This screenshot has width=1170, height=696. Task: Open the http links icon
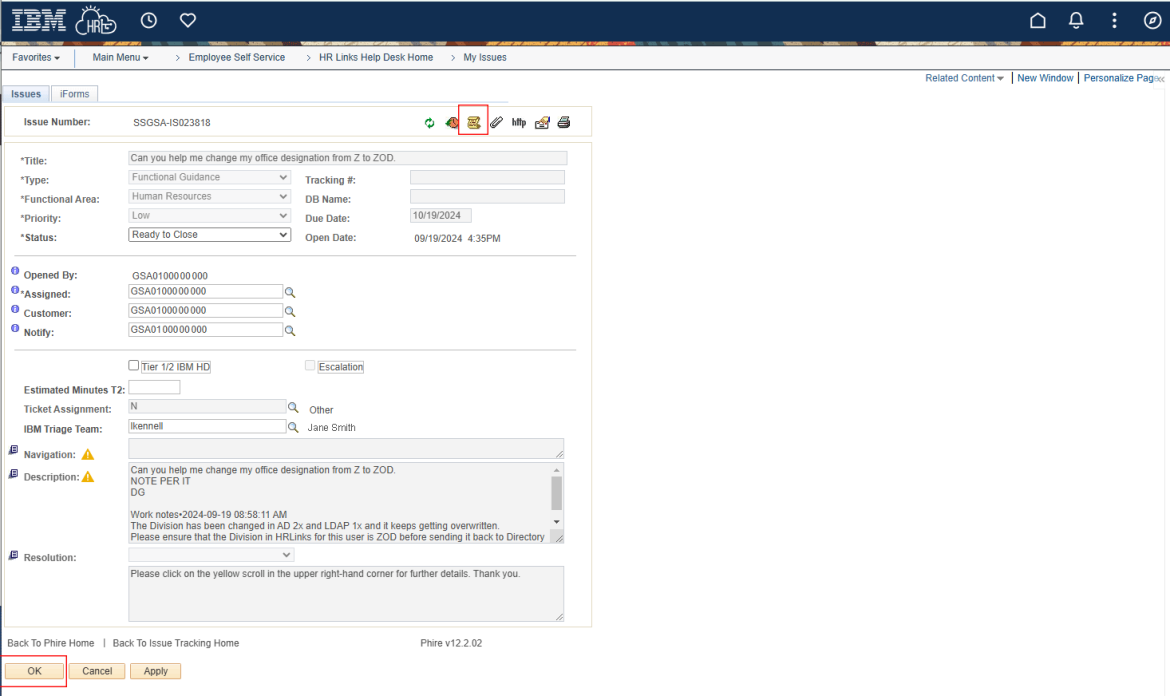(519, 123)
